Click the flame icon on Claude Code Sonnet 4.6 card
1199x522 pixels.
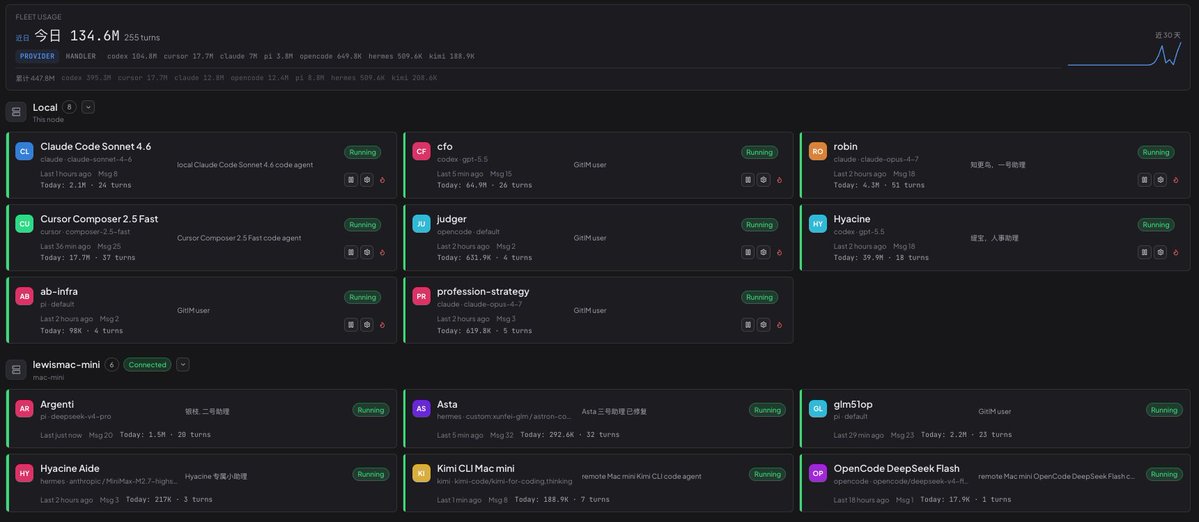click(x=382, y=180)
